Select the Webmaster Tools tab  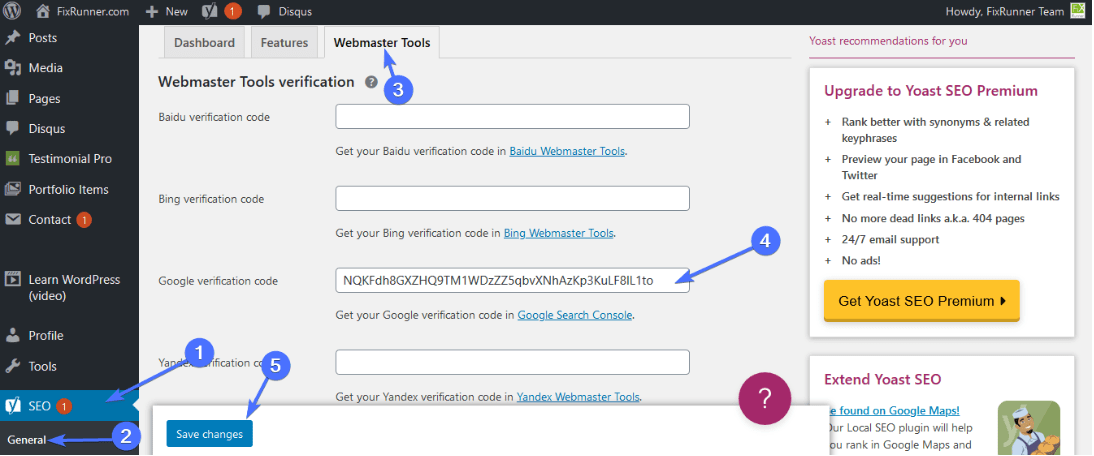pos(382,43)
